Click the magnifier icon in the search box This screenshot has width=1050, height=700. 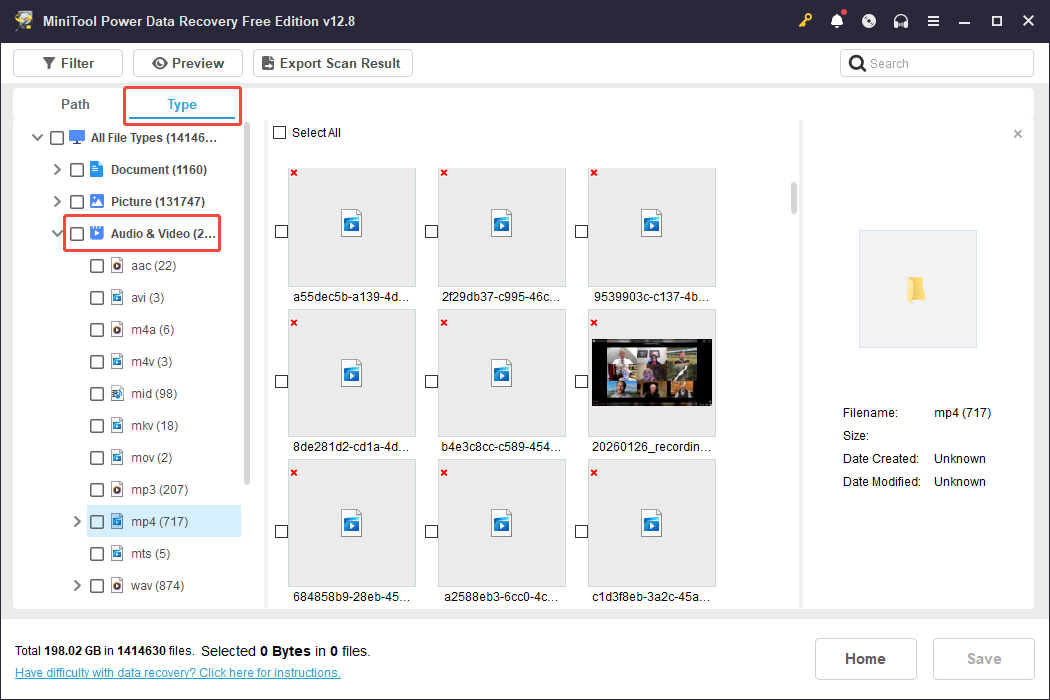[857, 62]
